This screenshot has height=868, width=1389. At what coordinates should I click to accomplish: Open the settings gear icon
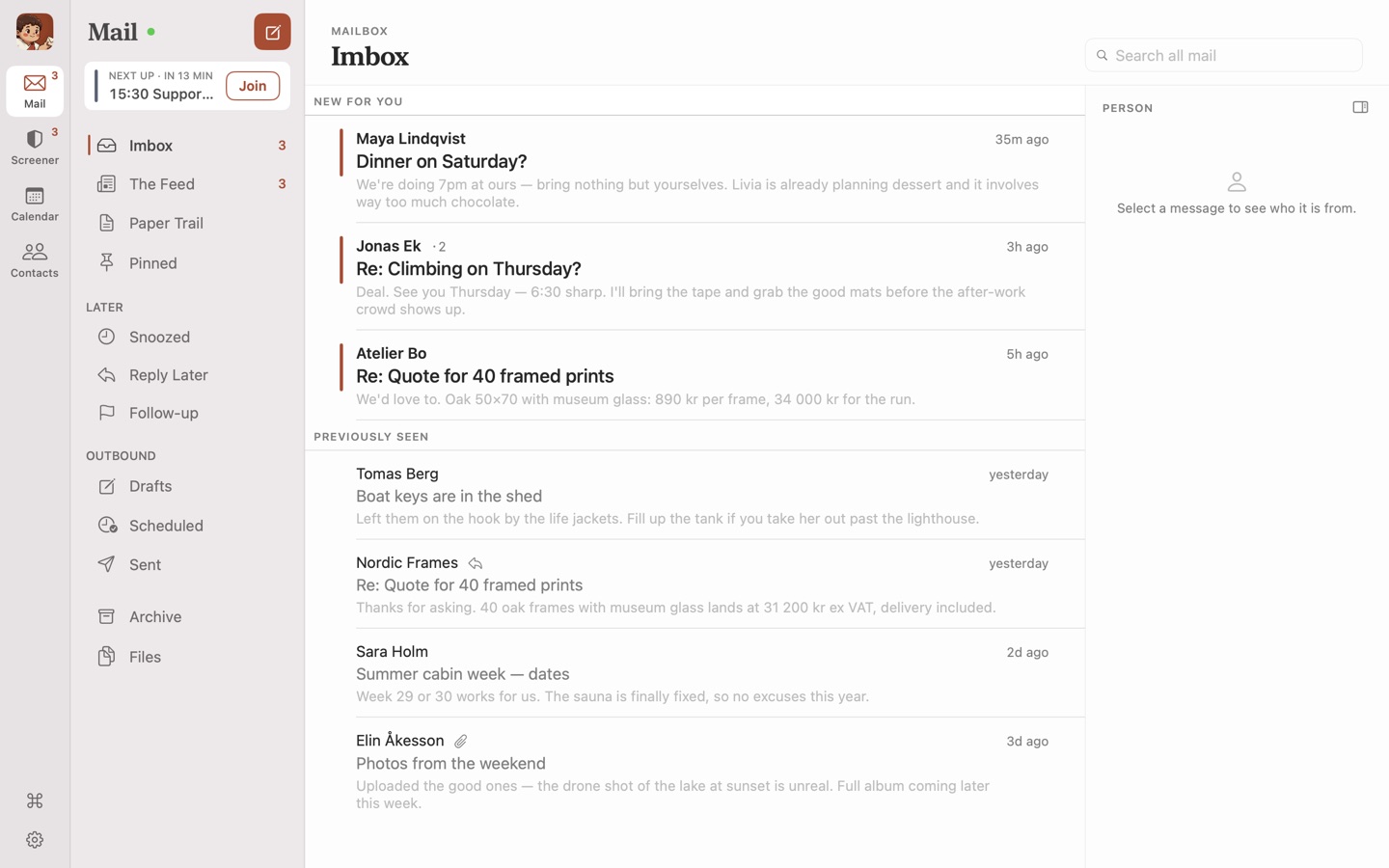35,840
